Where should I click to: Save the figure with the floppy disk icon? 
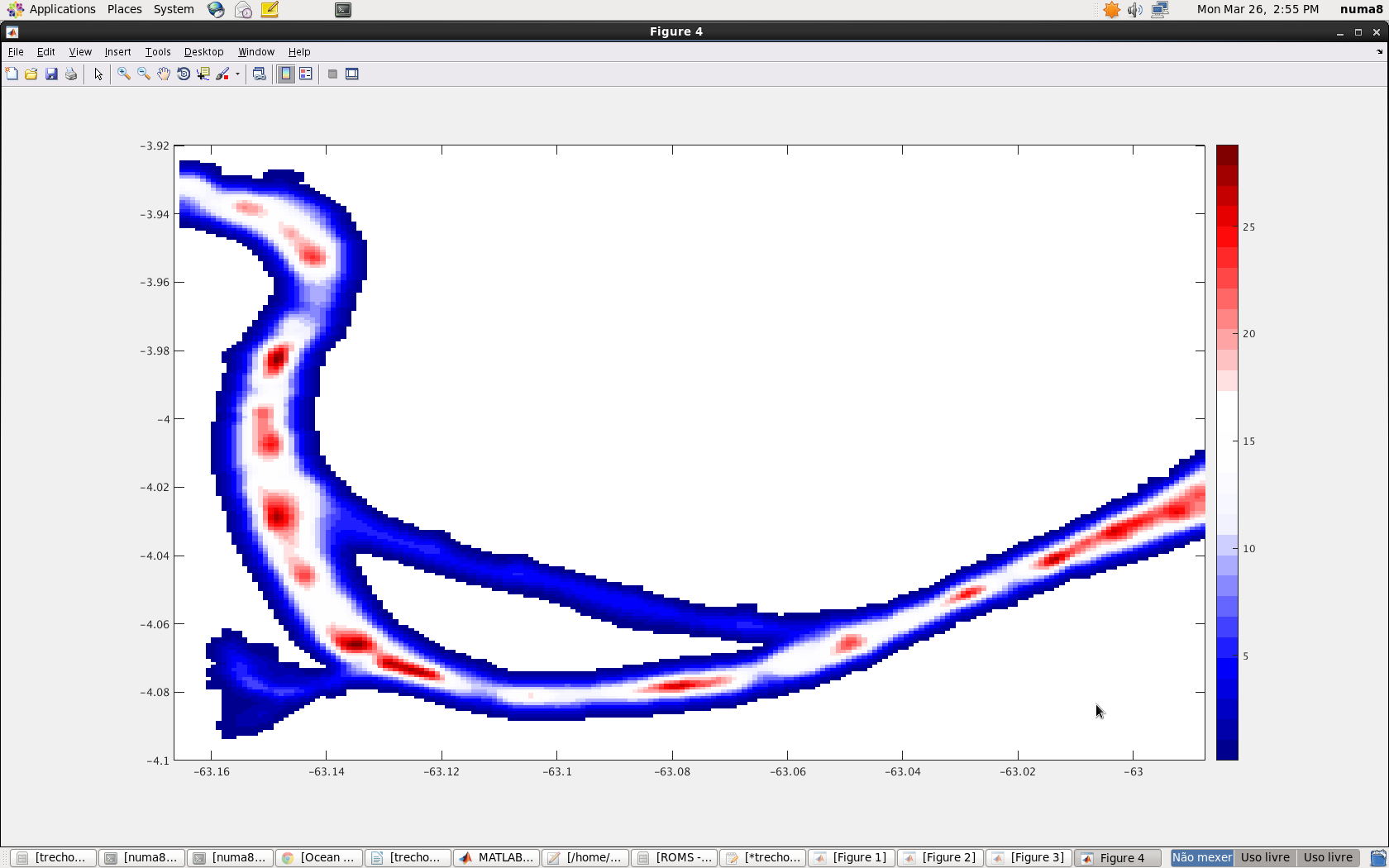[51, 74]
